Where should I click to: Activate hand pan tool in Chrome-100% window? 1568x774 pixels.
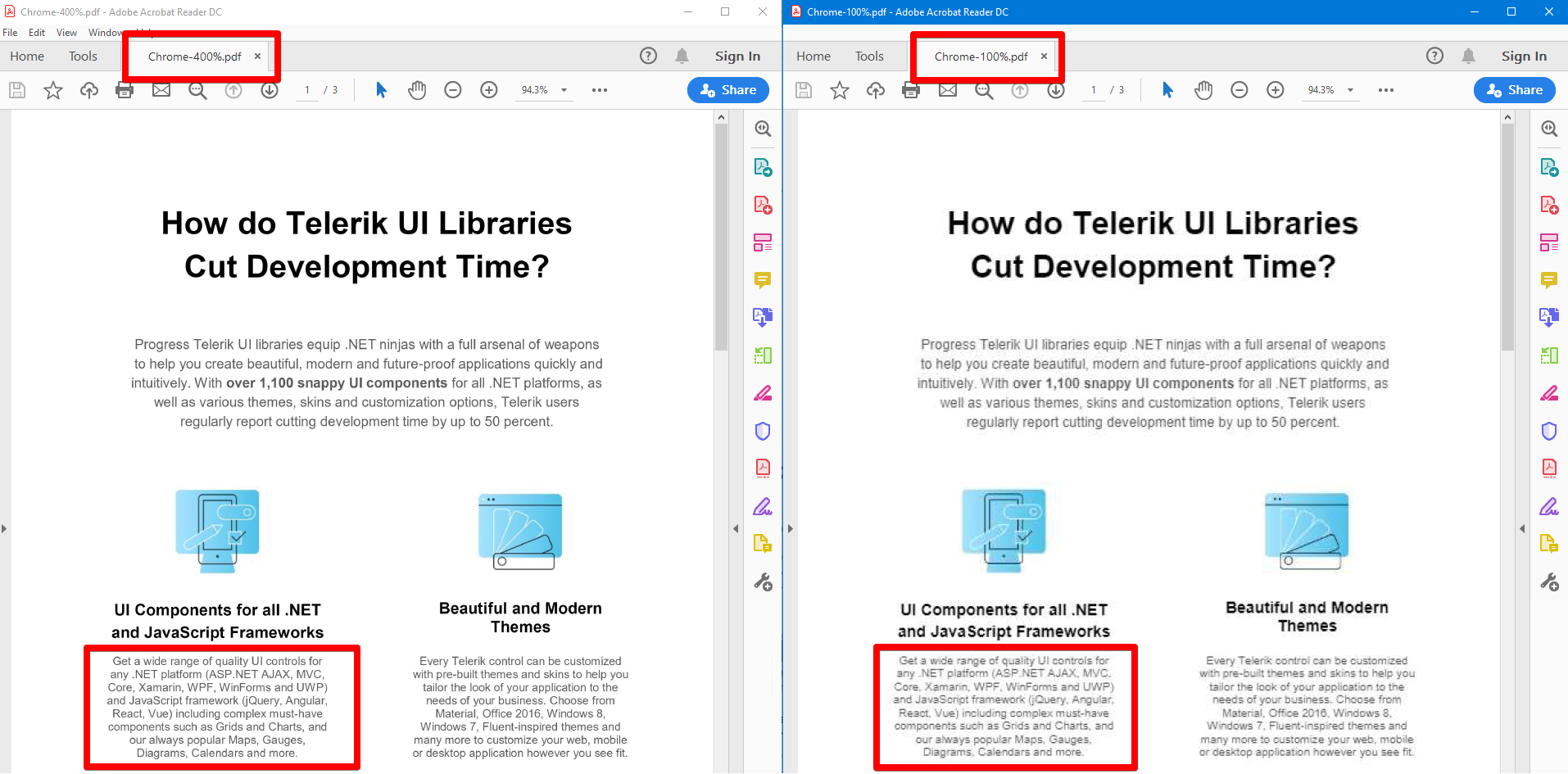point(1203,90)
